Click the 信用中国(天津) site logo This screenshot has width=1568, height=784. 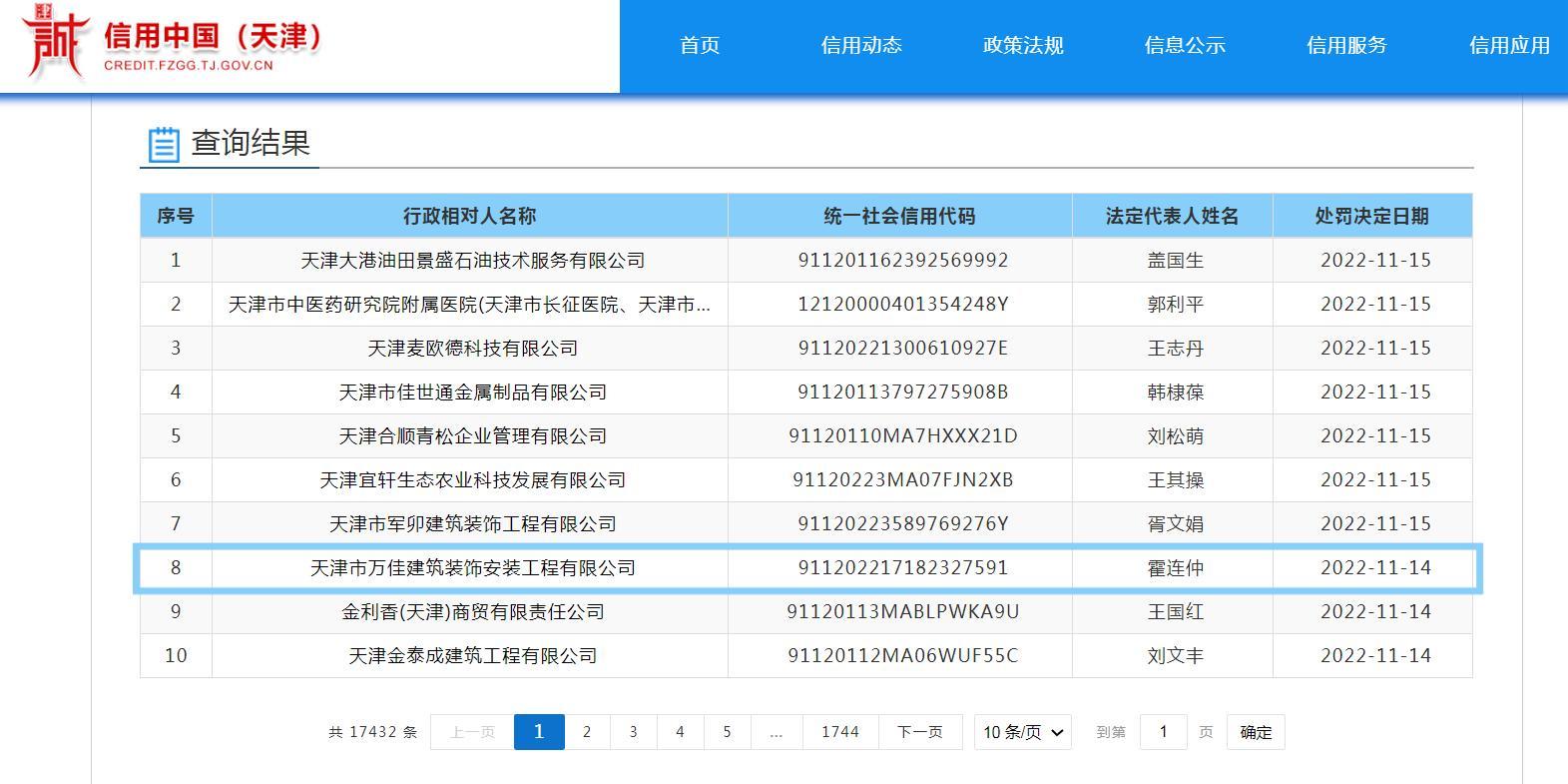click(x=173, y=42)
